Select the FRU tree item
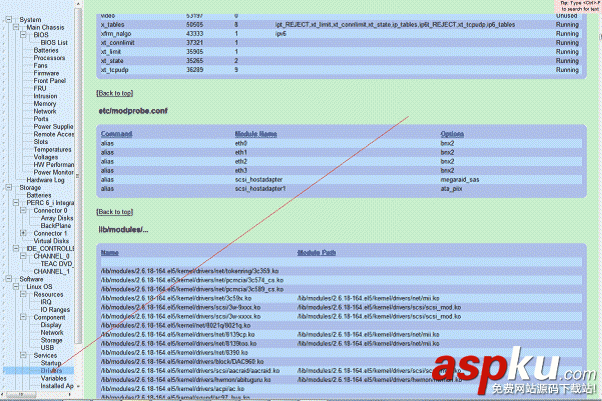 [x=40, y=88]
